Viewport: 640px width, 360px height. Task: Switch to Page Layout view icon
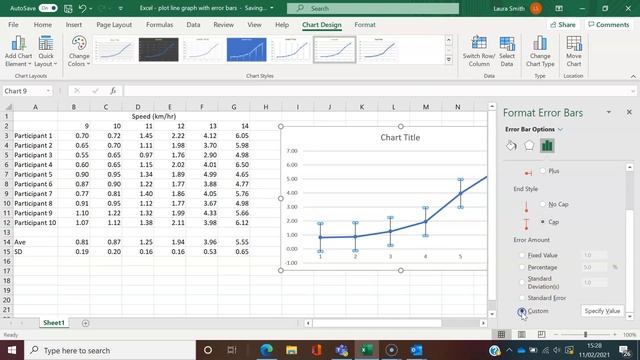pyautogui.click(x=521, y=334)
